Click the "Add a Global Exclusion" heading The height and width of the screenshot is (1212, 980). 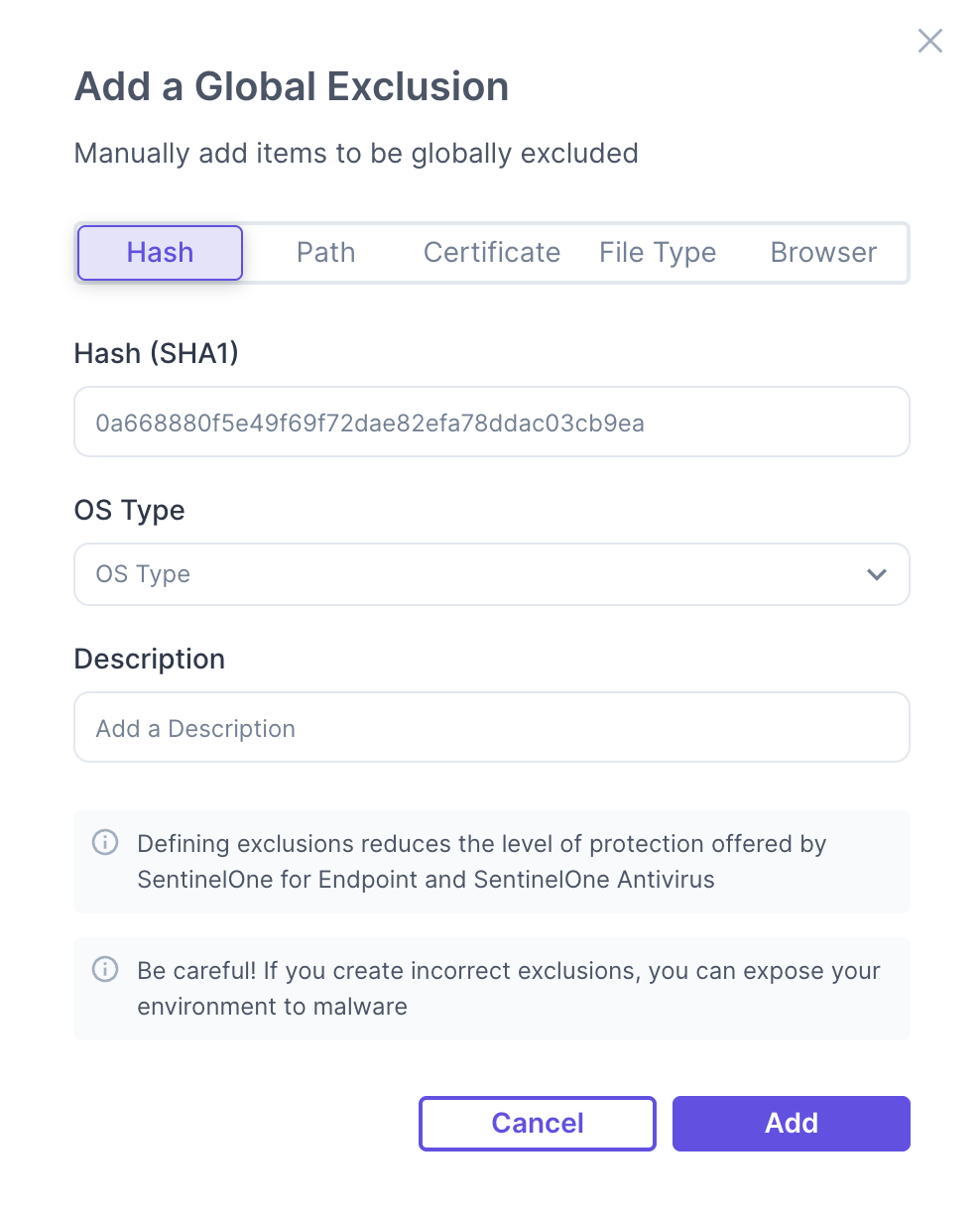click(x=292, y=87)
